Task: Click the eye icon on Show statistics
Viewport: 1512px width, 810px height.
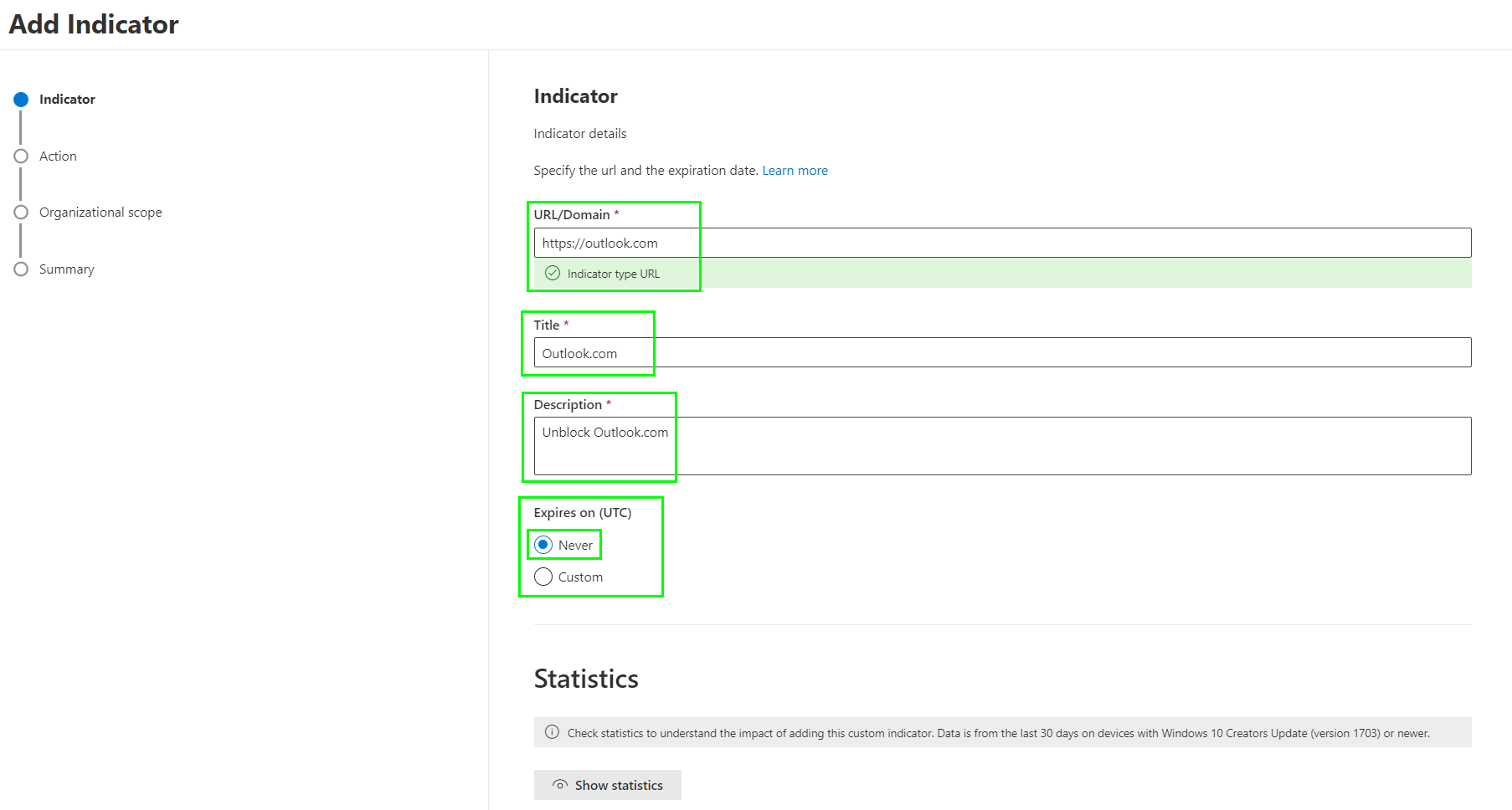Action: (560, 785)
